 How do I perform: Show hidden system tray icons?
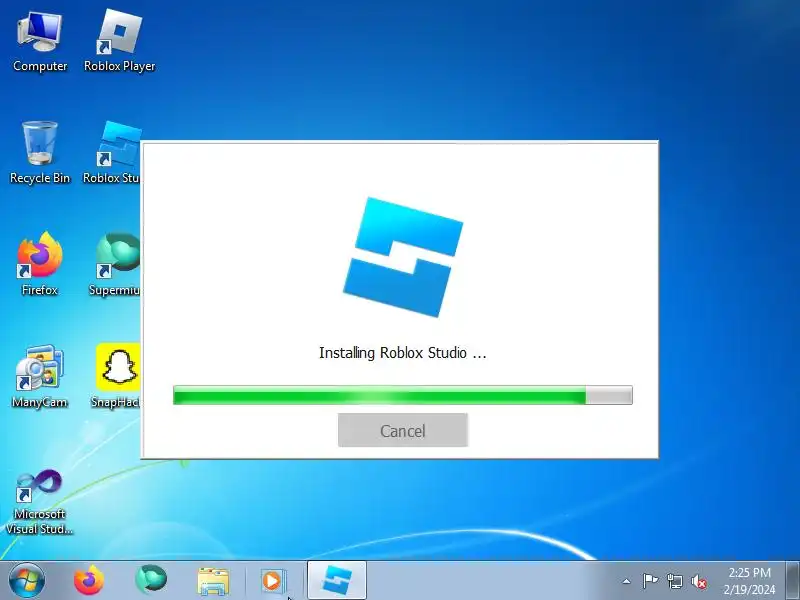point(627,581)
